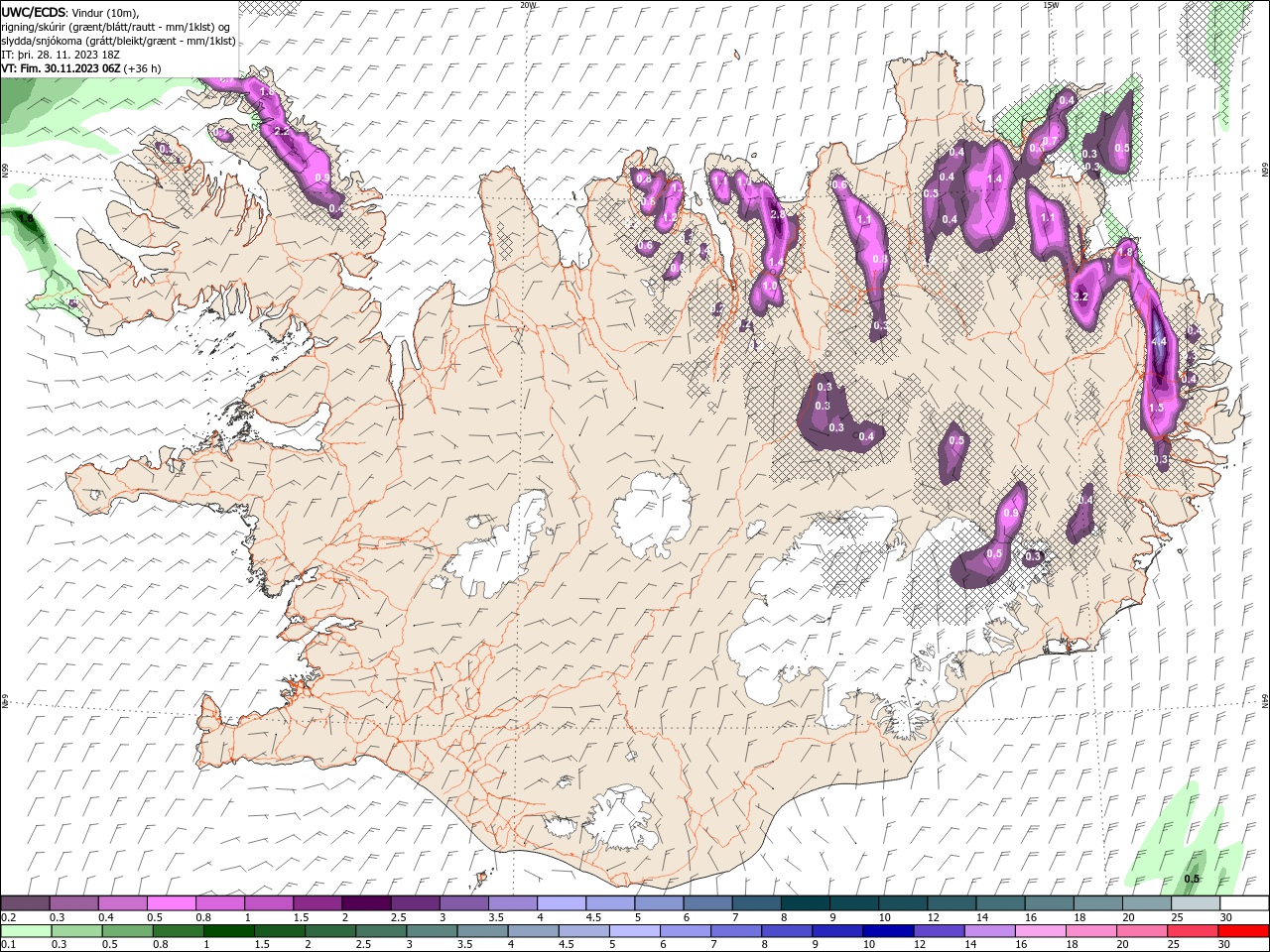The height and width of the screenshot is (952, 1270).
Task: Click the 20W longitude label
Action: (x=528, y=5)
